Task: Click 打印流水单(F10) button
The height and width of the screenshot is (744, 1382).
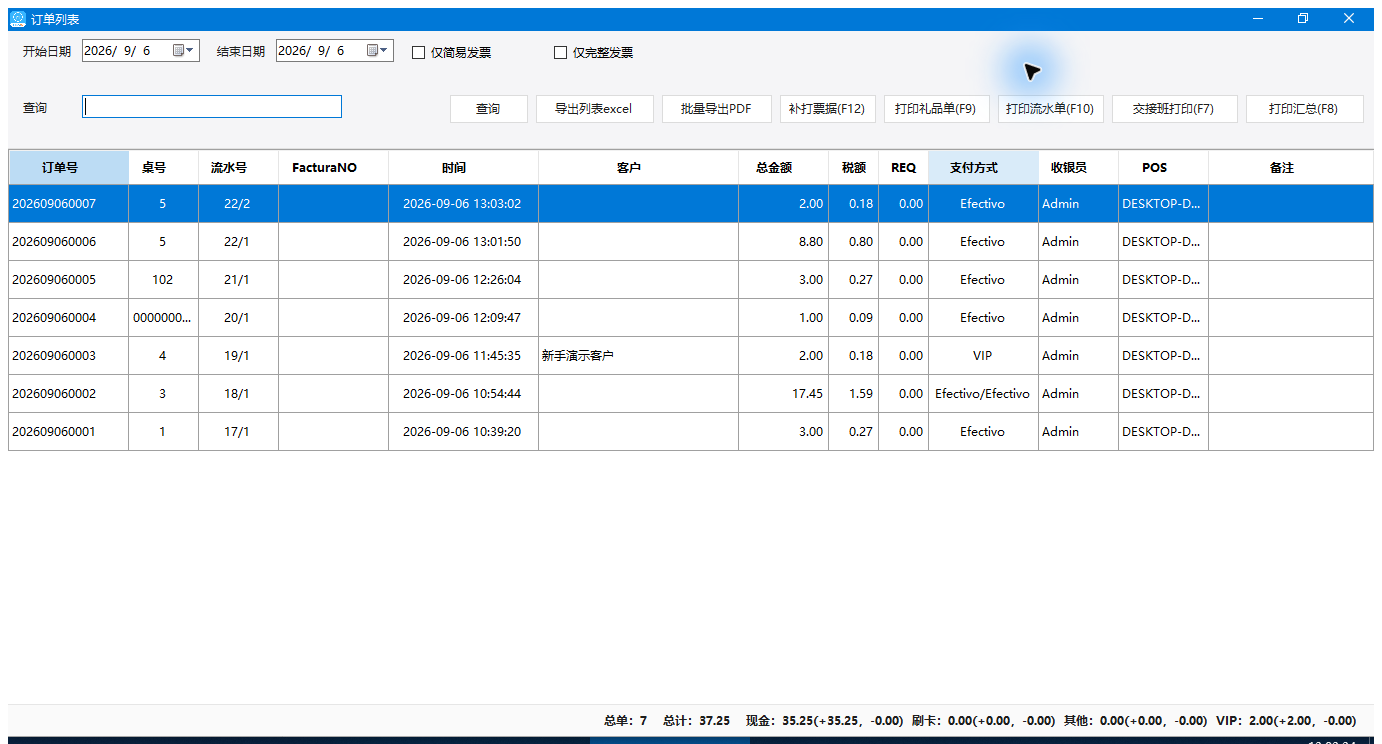Action: click(1050, 109)
